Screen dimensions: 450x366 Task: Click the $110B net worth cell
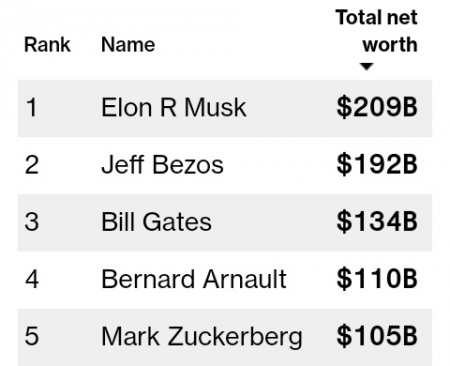coord(377,279)
